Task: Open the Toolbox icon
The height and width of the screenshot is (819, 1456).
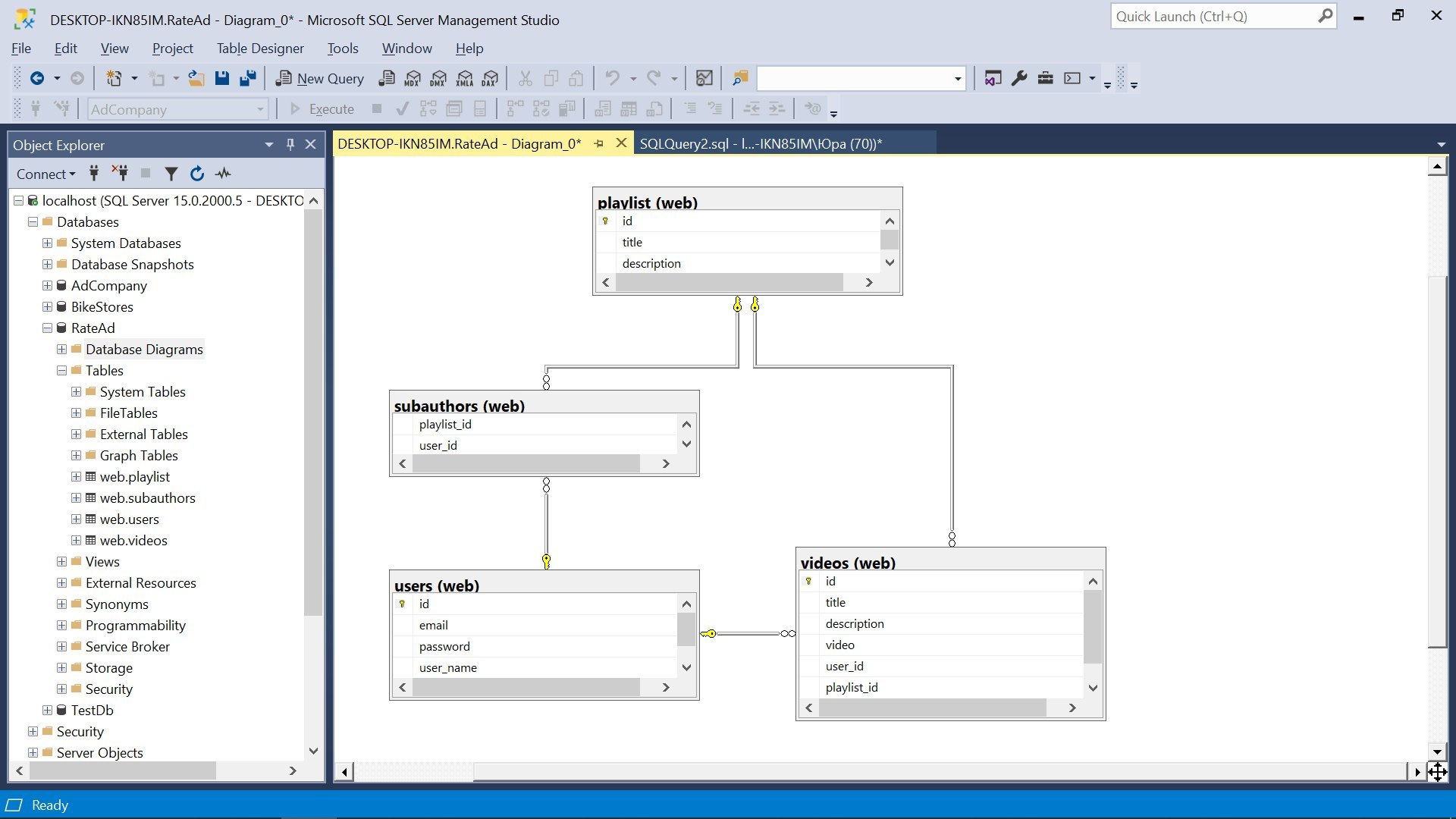Action: tap(1045, 78)
